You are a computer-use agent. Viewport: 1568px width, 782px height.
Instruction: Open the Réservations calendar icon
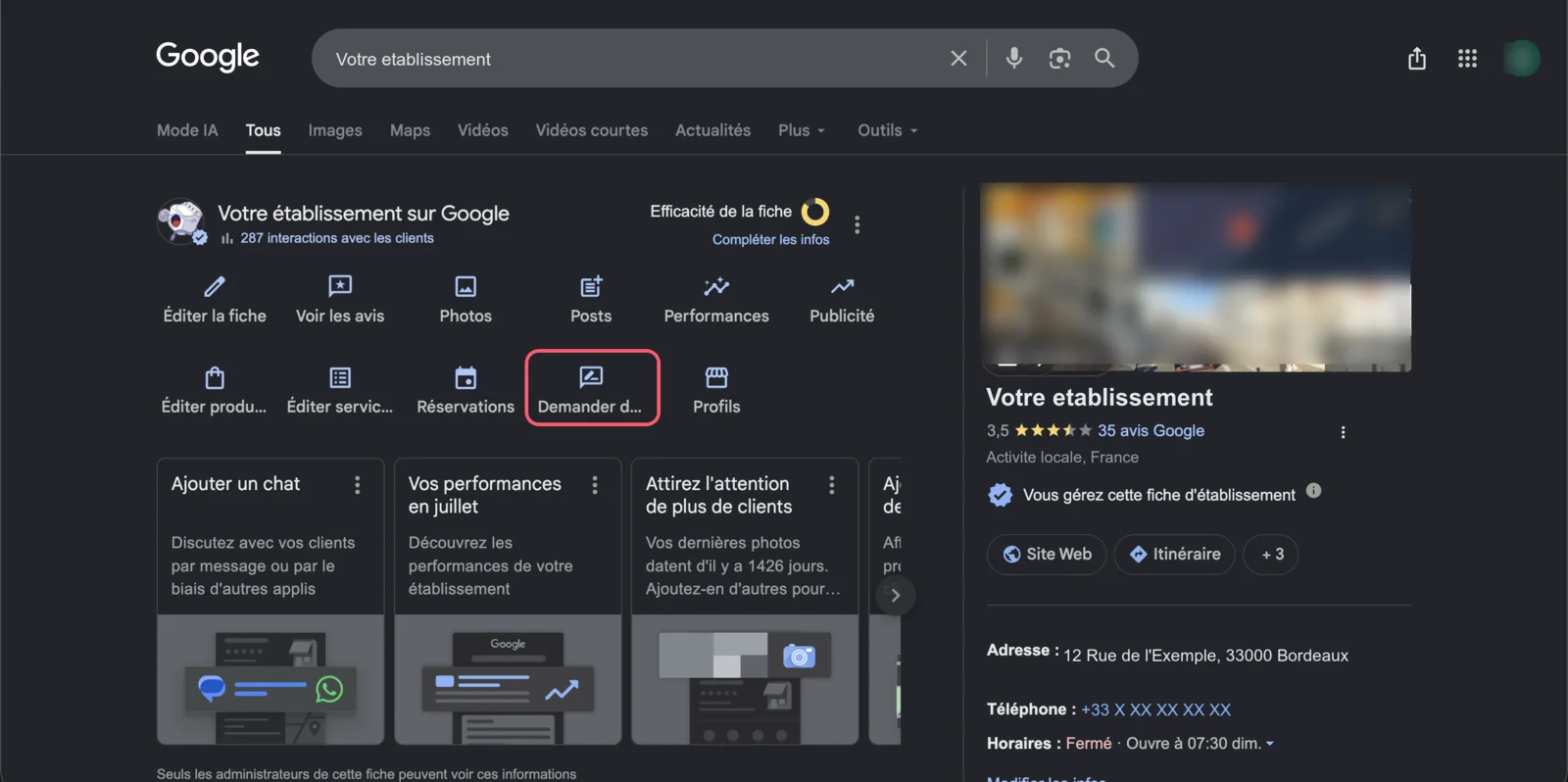[465, 377]
